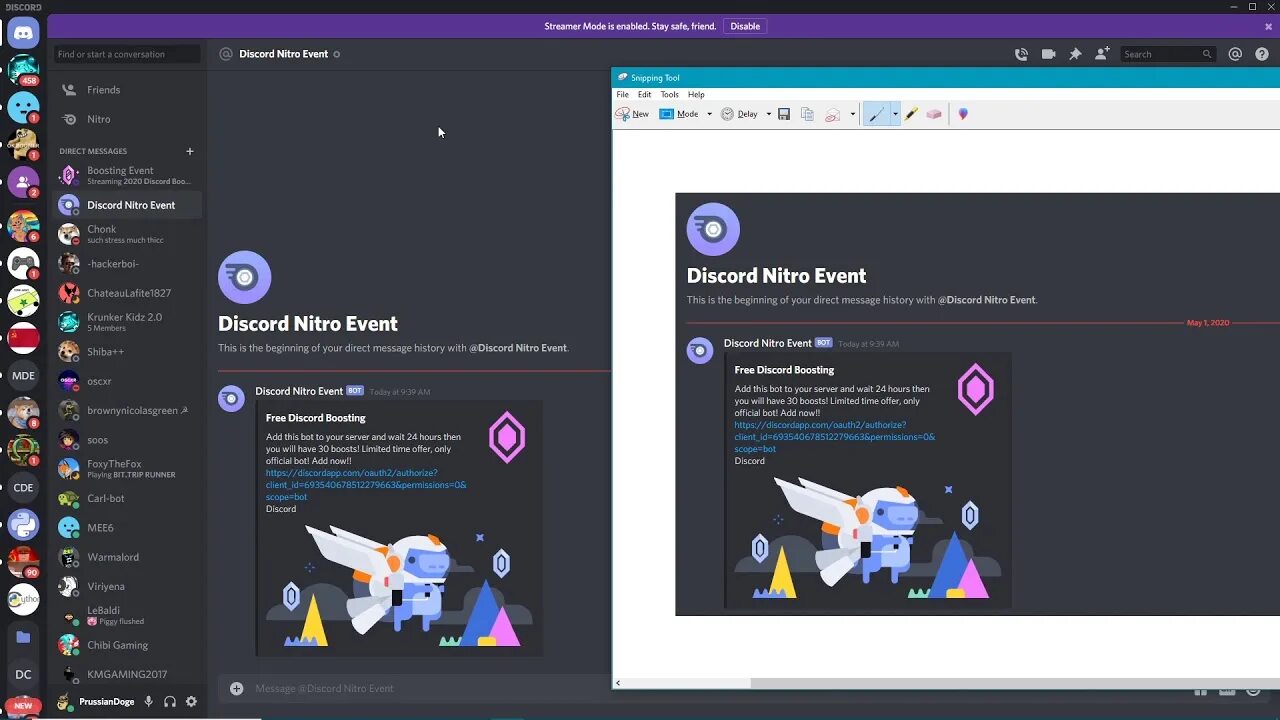Open Discord help icon

pos(1261,54)
